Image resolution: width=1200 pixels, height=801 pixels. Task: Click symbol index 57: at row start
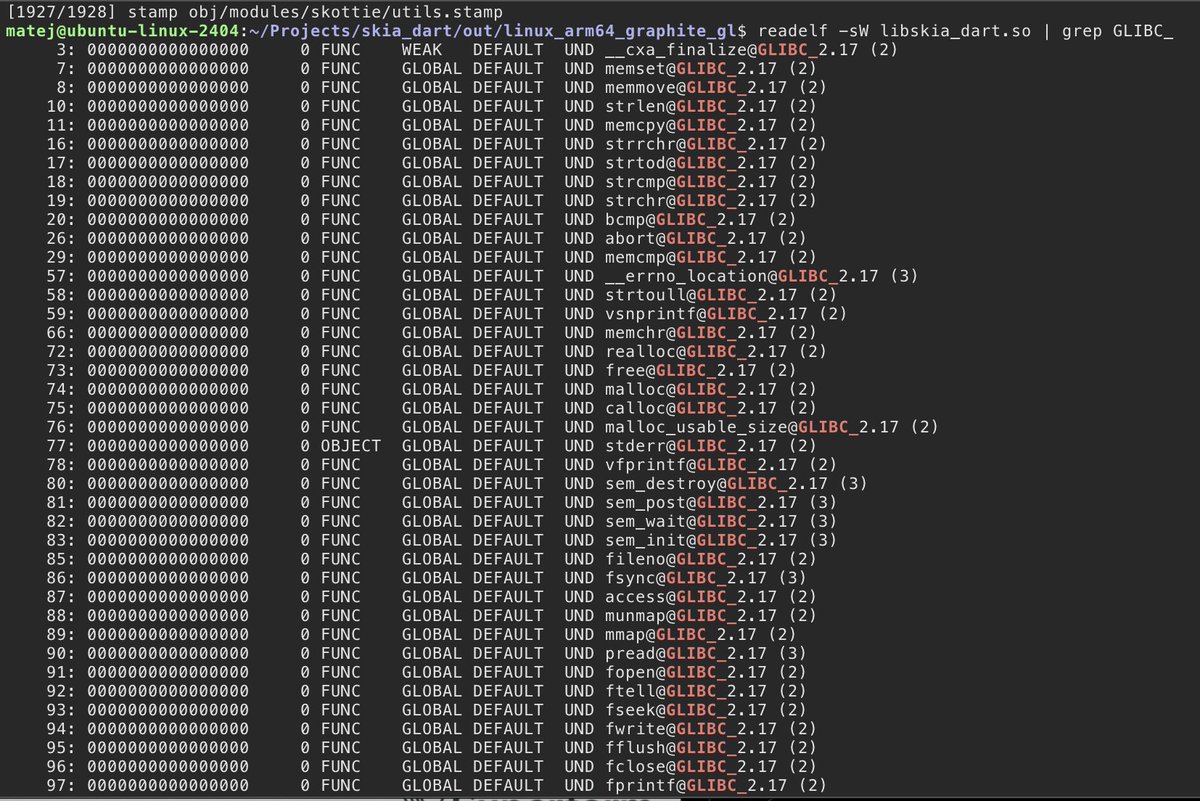click(x=63, y=276)
